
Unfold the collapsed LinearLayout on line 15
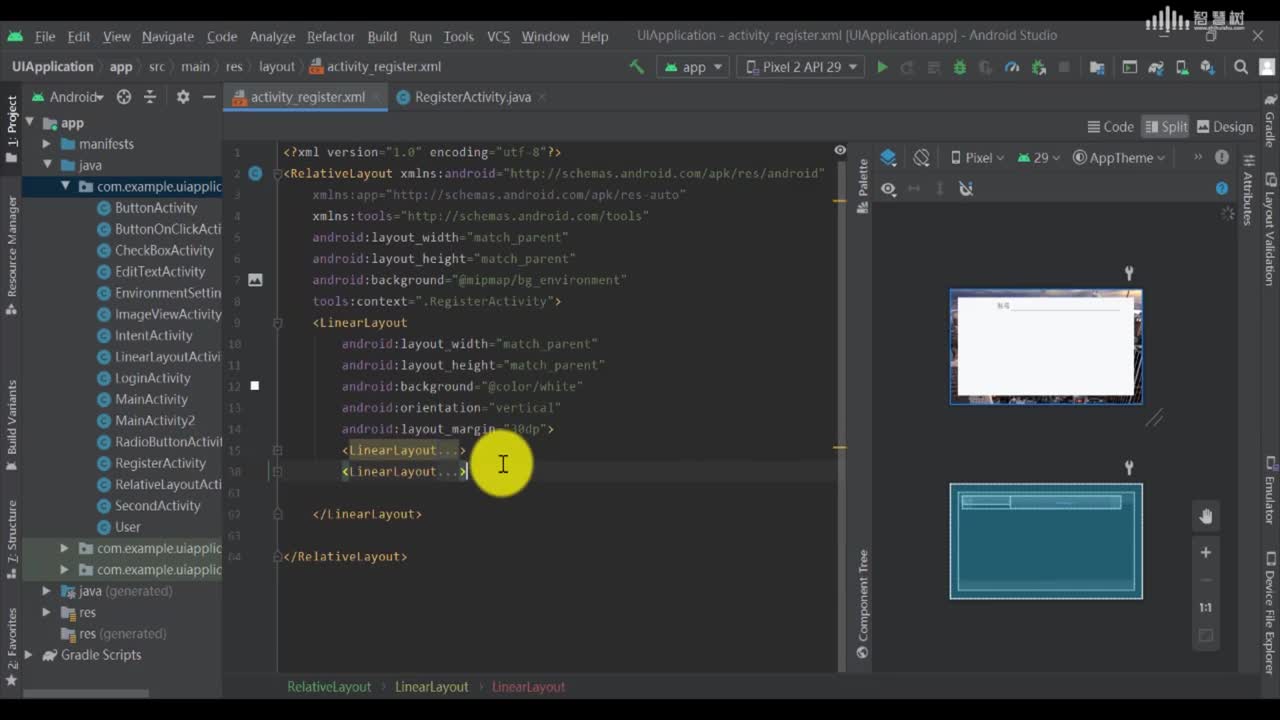pos(277,450)
